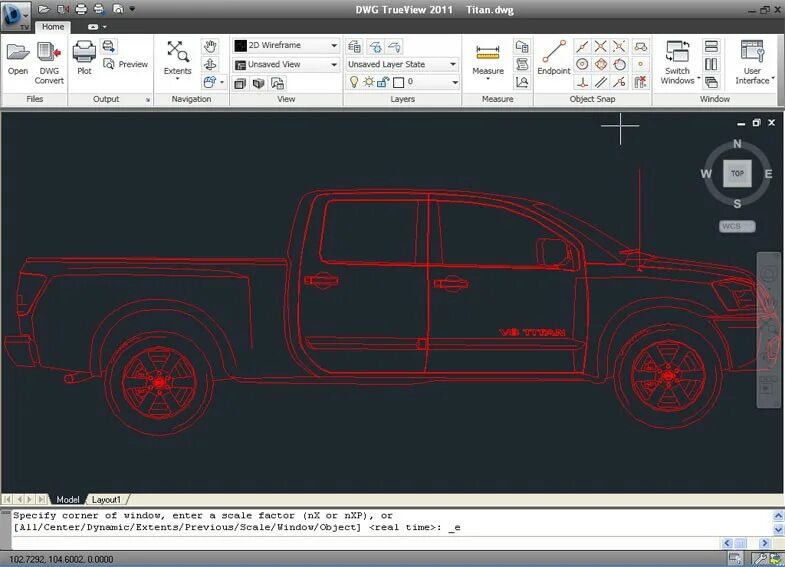785x567 pixels.
Task: Click the SteeringWheels navigation icon
Action: coord(210,82)
